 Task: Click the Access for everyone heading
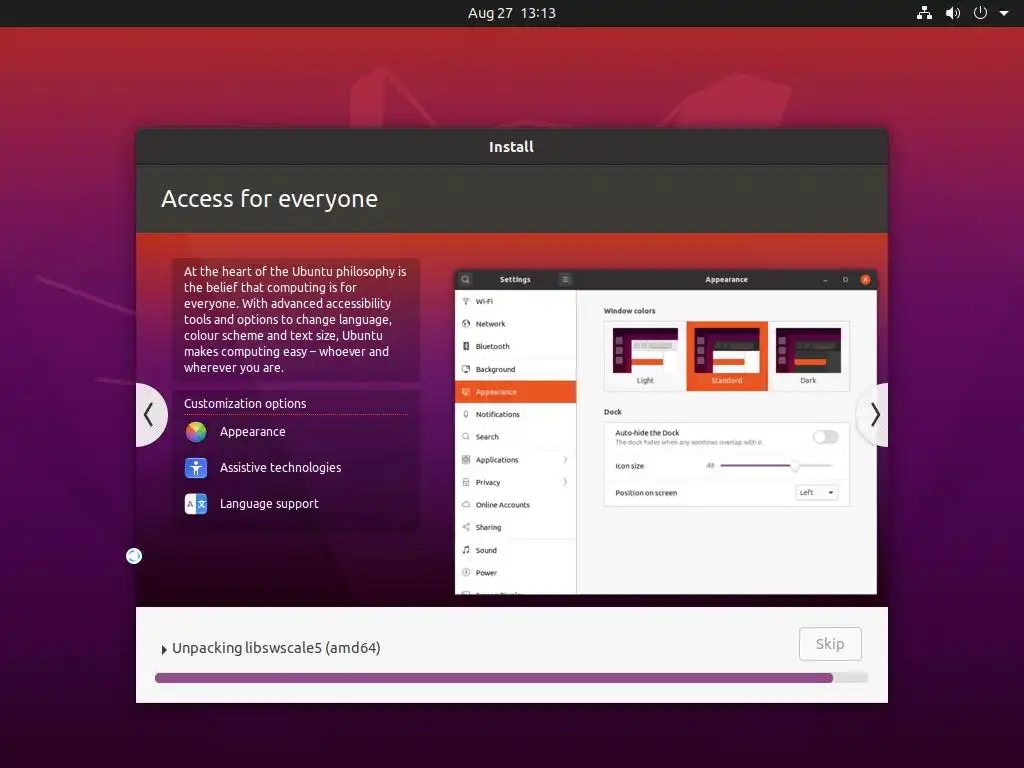click(269, 199)
